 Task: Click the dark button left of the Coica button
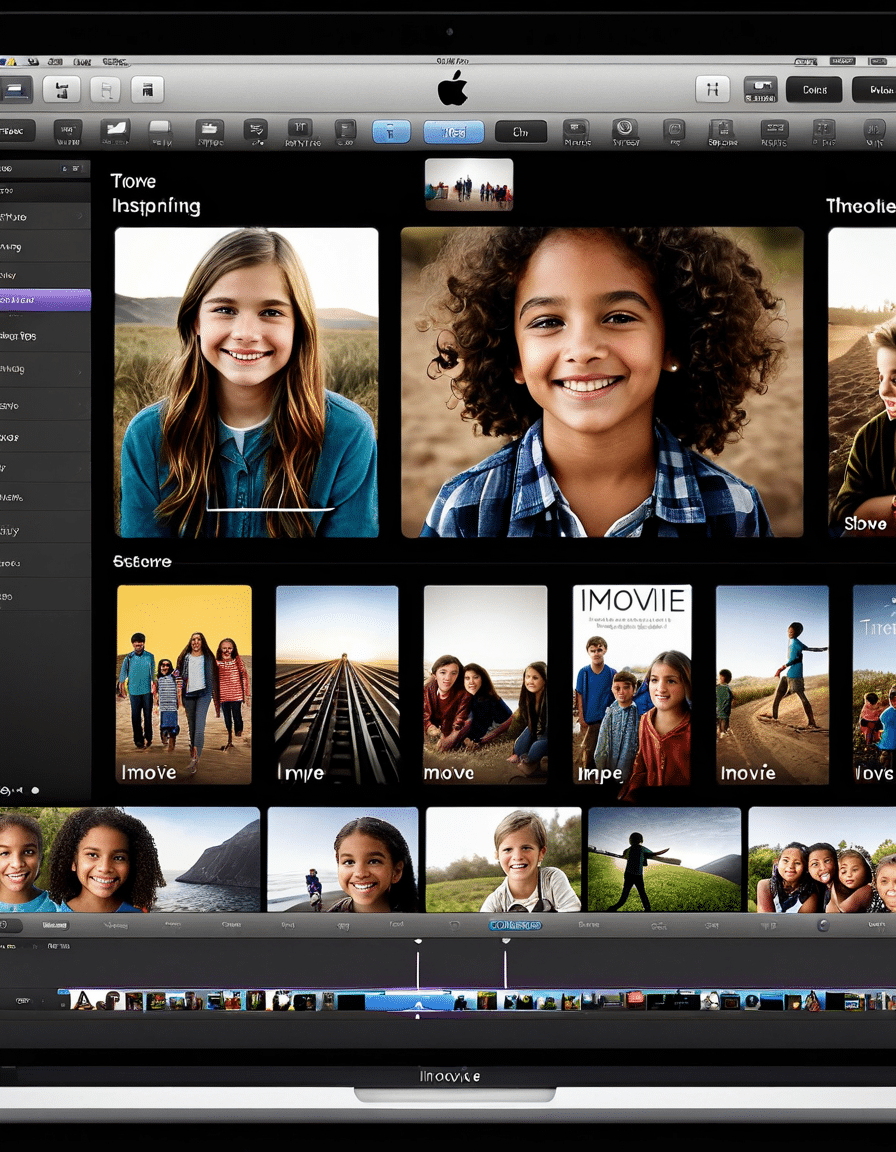coord(760,90)
